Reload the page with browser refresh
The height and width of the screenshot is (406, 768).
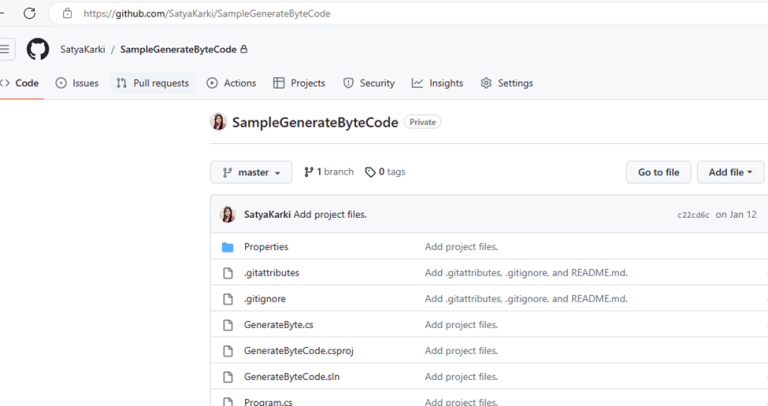coord(29,14)
